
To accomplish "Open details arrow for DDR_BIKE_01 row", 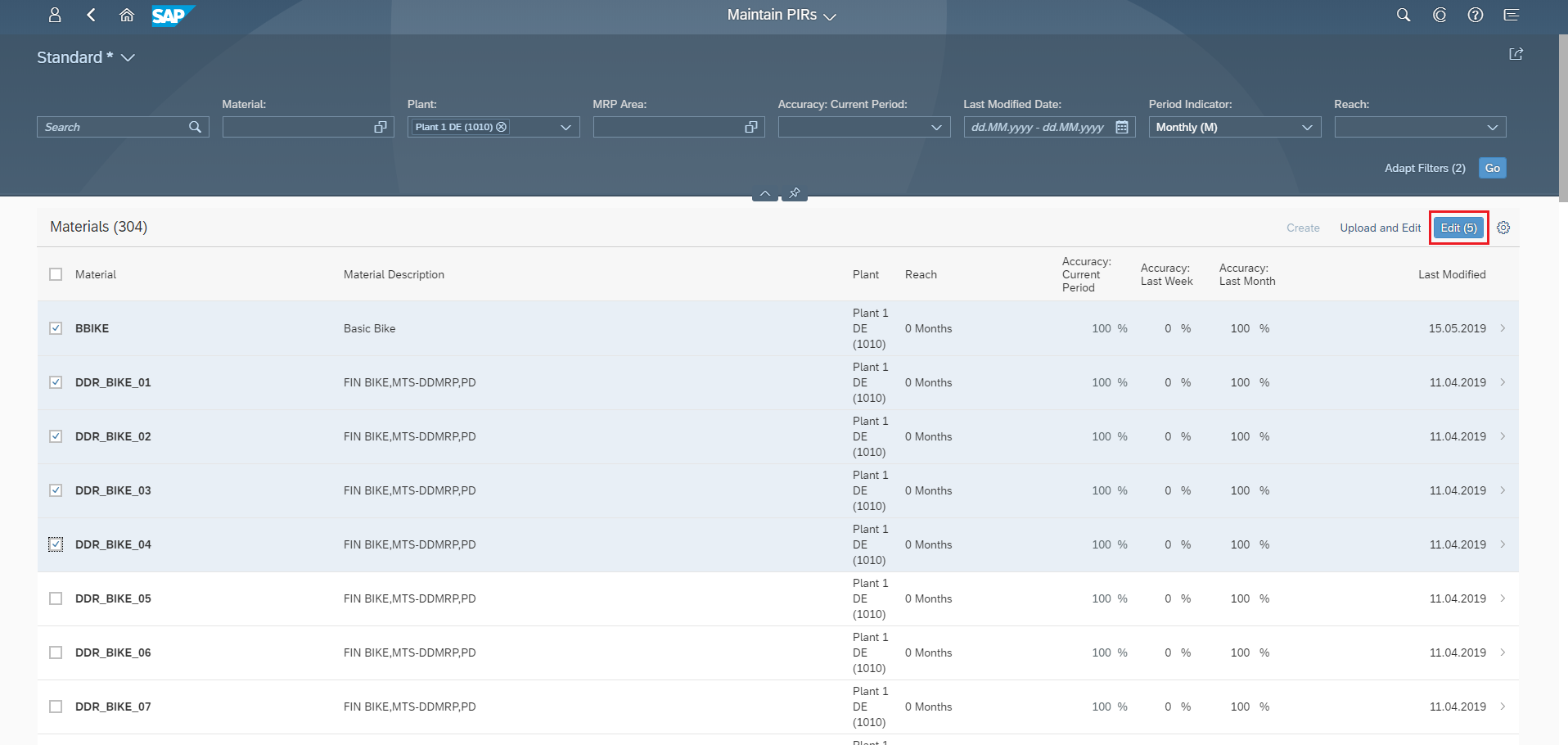I will (x=1503, y=382).
